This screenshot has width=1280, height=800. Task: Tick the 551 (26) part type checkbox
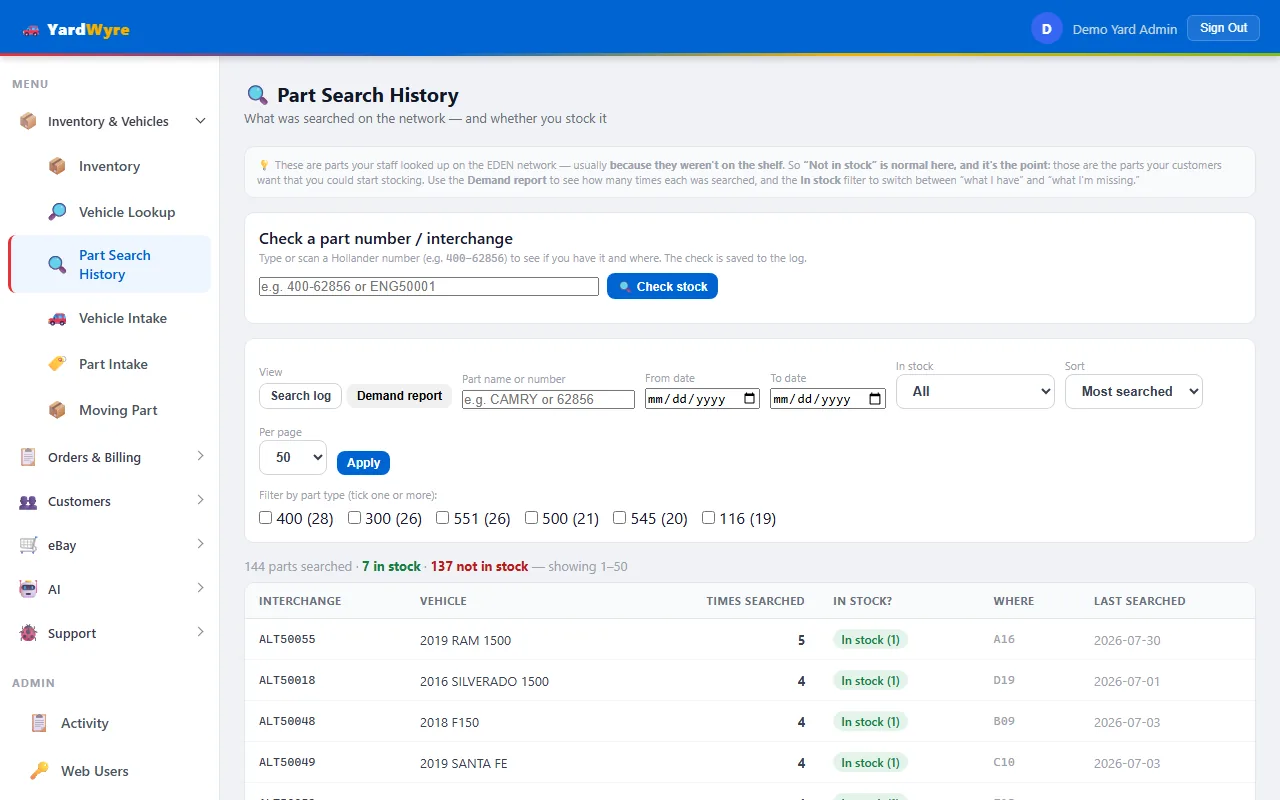(x=443, y=518)
